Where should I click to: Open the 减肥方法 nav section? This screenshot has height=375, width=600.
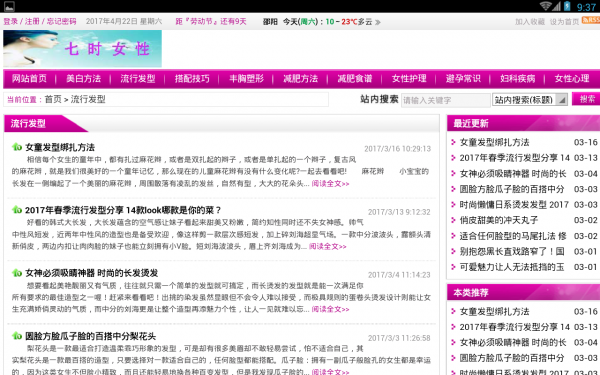pyautogui.click(x=301, y=78)
